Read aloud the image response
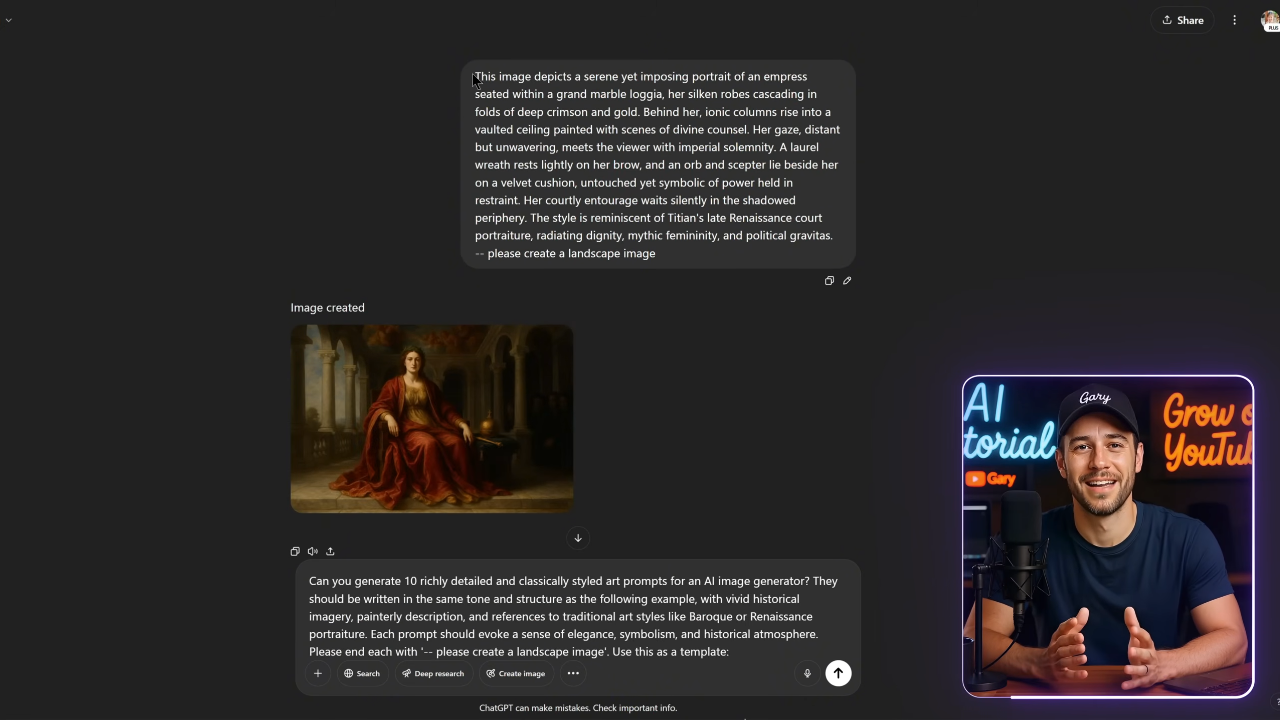 pyautogui.click(x=313, y=551)
